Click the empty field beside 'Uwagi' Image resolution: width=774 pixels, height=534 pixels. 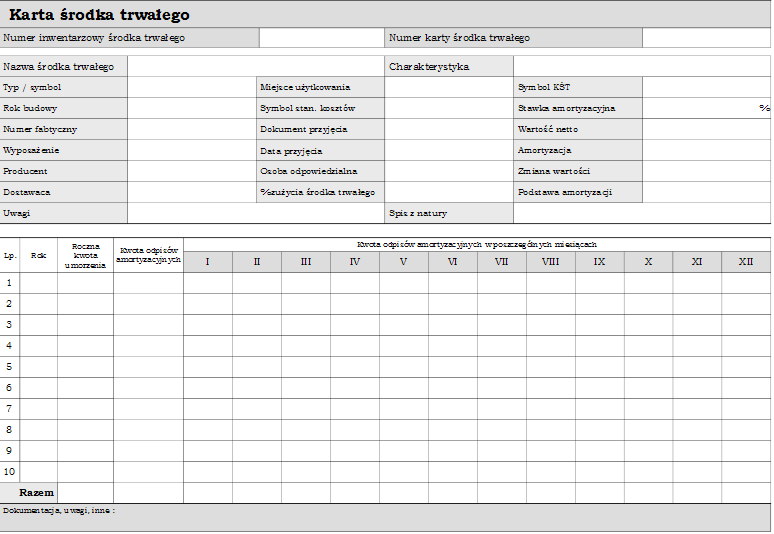[x=256, y=213]
